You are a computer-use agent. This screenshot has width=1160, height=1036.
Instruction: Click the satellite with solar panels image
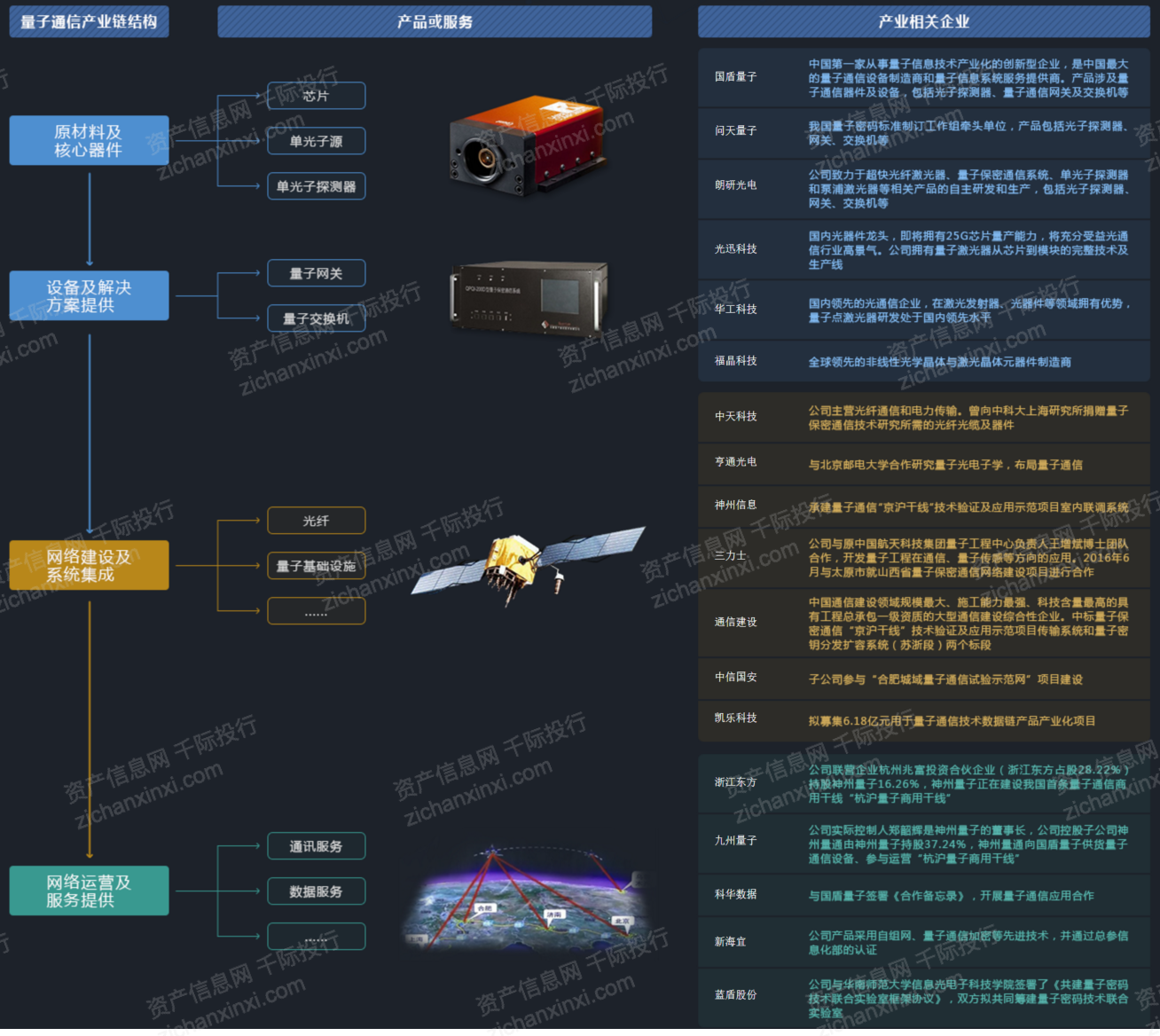coord(528,565)
